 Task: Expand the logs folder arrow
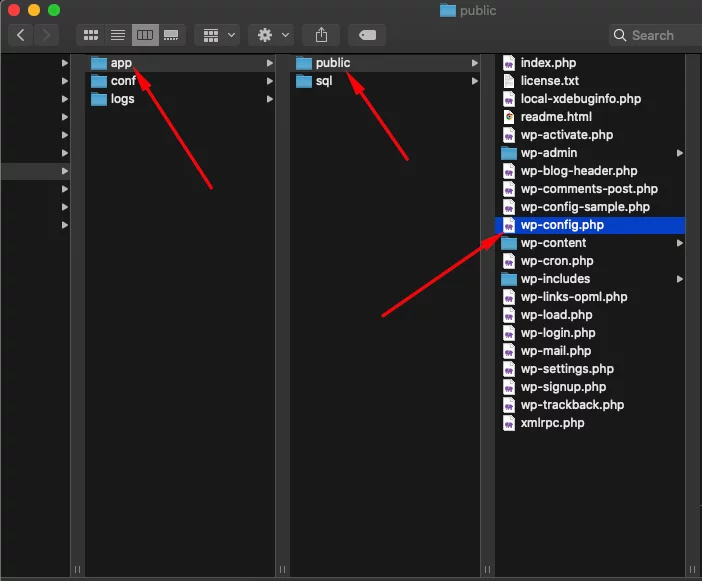coord(270,99)
